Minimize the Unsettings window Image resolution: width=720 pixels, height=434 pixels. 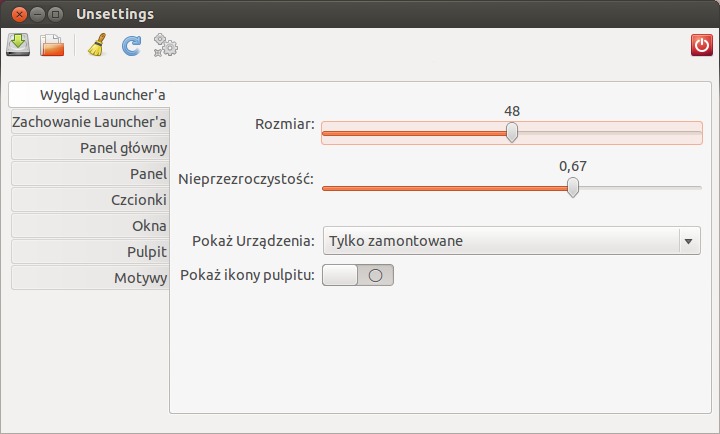37,14
